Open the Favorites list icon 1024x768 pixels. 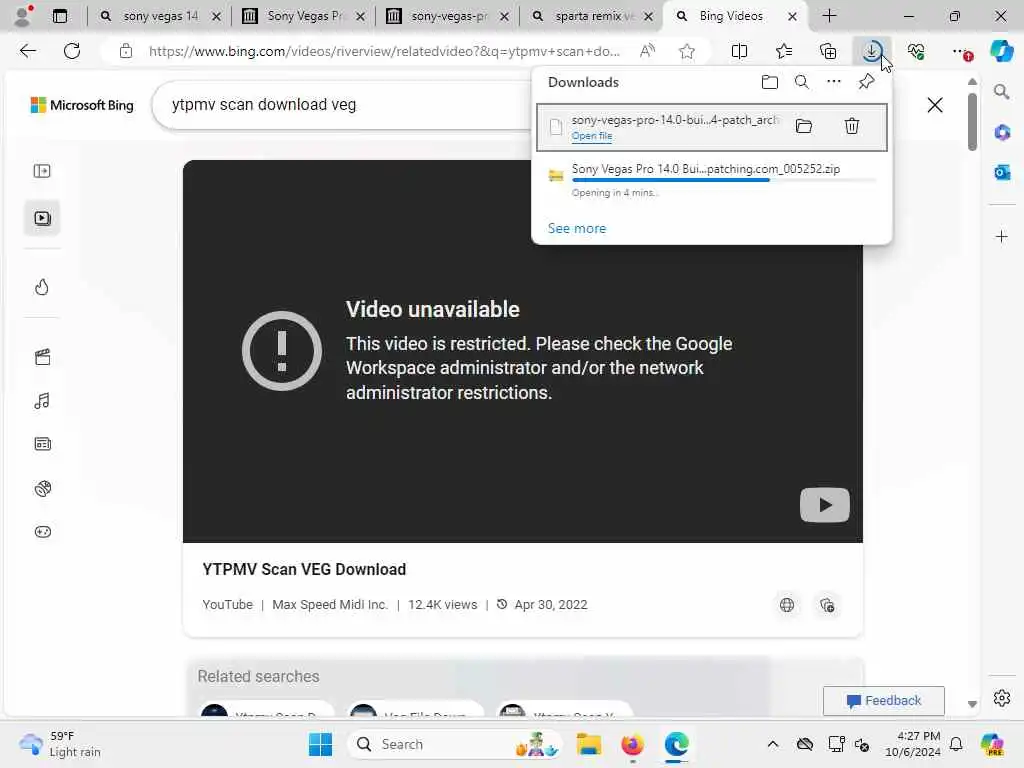coord(784,51)
